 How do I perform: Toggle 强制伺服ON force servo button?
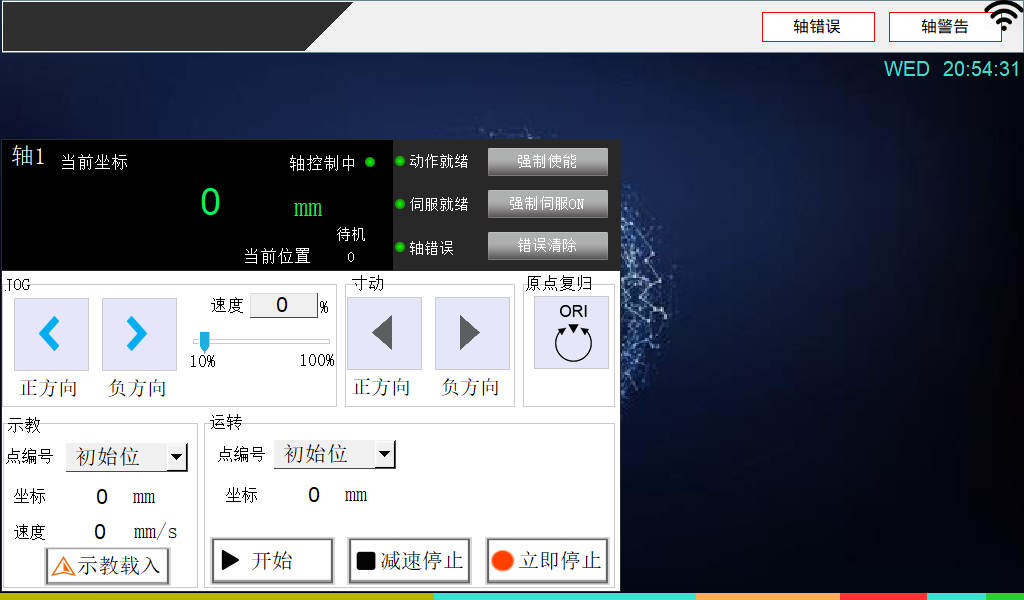tap(547, 204)
